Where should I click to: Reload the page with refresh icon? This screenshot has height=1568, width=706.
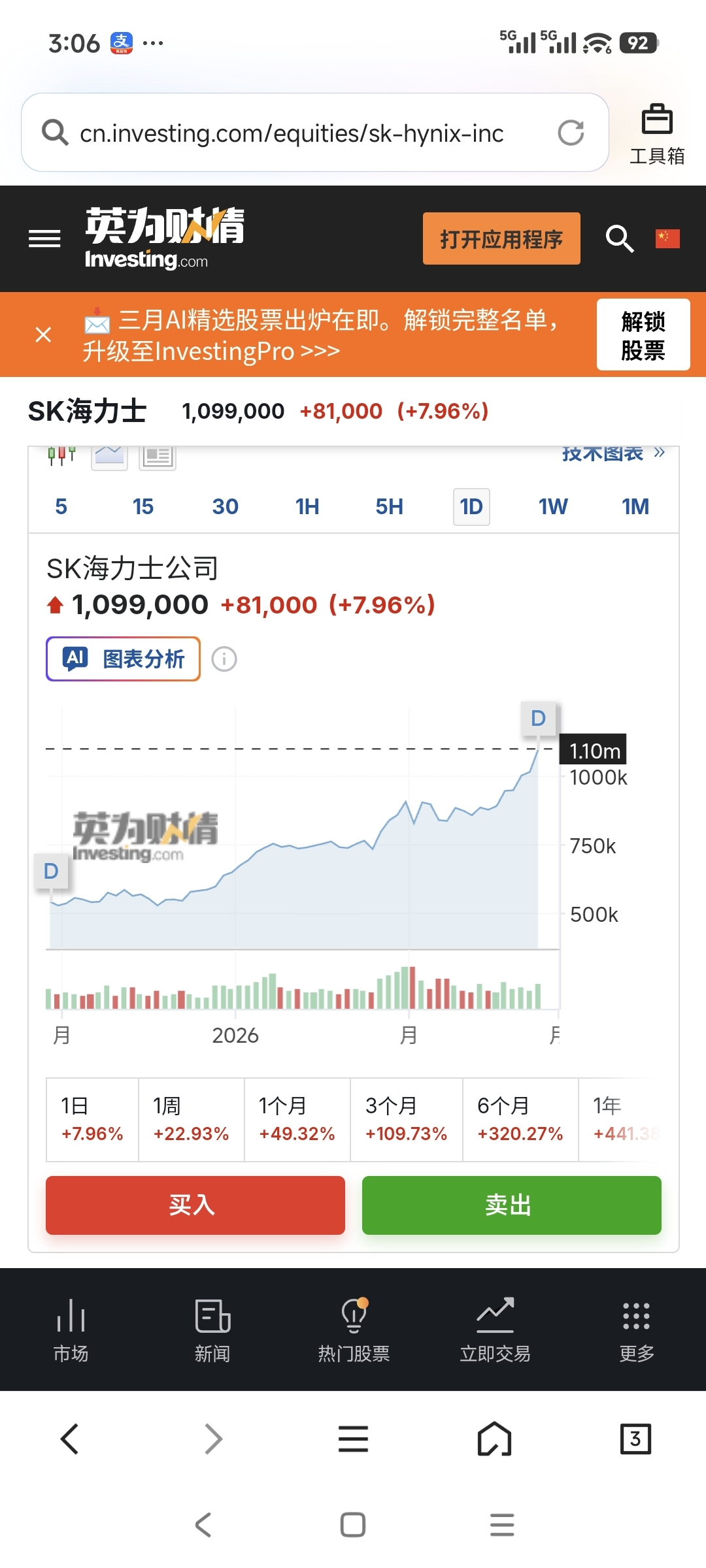tap(571, 133)
